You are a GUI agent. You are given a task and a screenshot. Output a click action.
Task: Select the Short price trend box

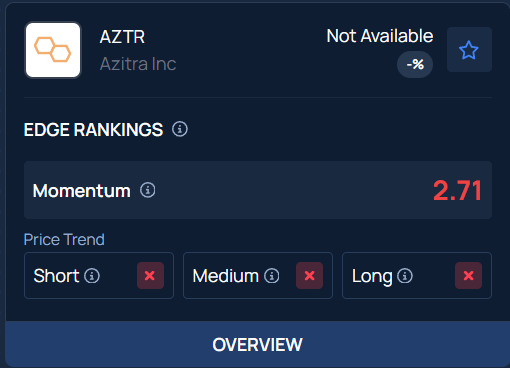[99, 275]
